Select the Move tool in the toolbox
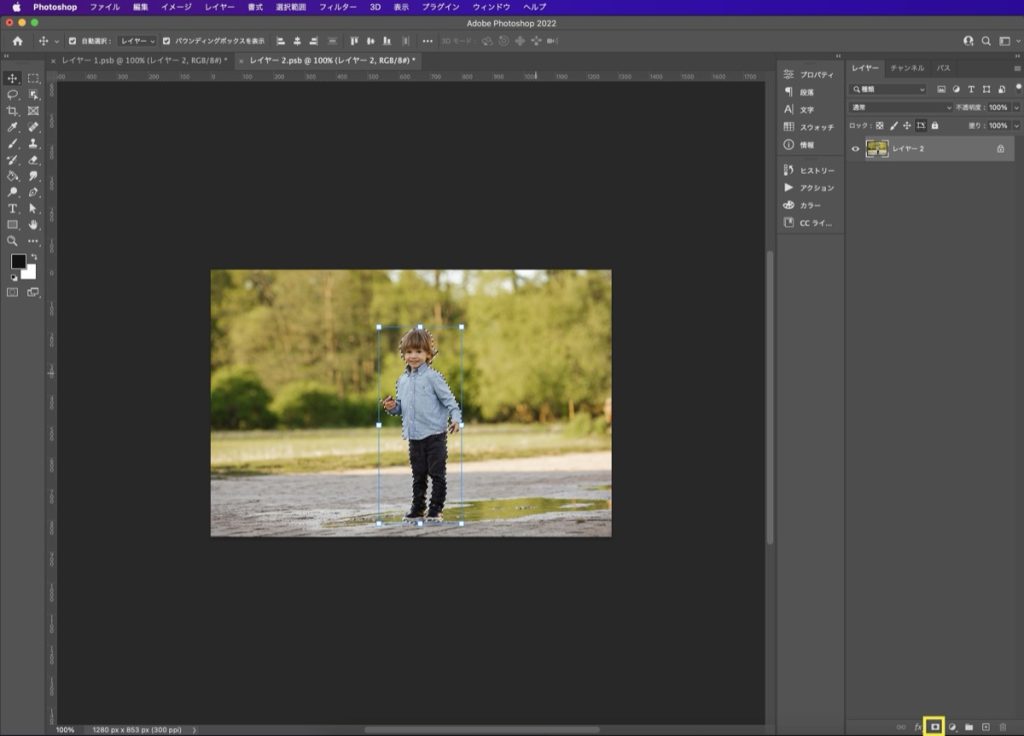Image resolution: width=1024 pixels, height=736 pixels. 12,78
